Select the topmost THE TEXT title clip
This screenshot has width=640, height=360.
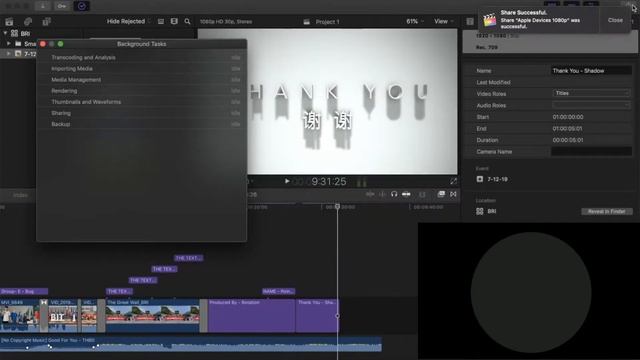[x=189, y=258]
